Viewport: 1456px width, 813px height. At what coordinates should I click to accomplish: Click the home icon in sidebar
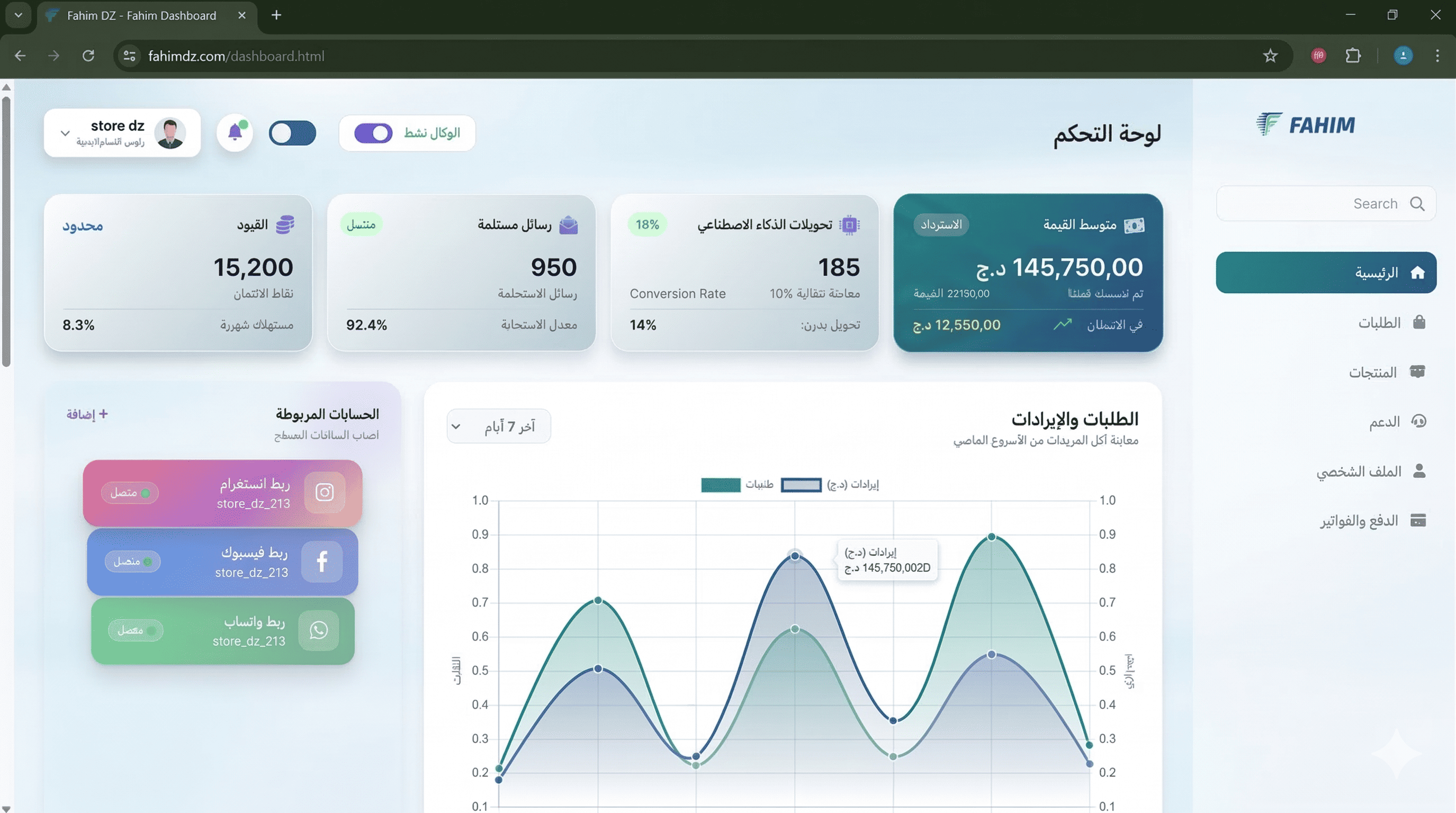1417,273
